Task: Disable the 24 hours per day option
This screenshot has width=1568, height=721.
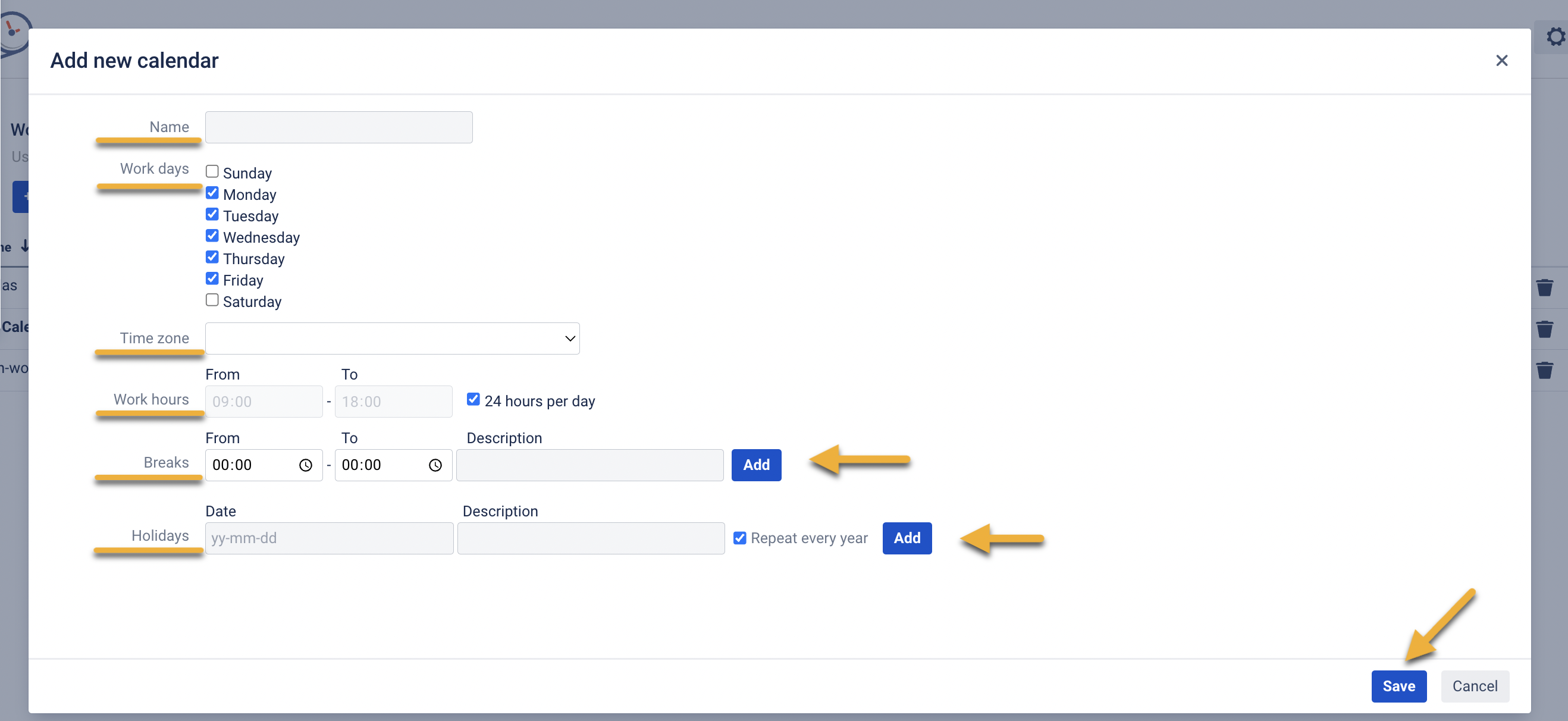Action: [x=473, y=400]
